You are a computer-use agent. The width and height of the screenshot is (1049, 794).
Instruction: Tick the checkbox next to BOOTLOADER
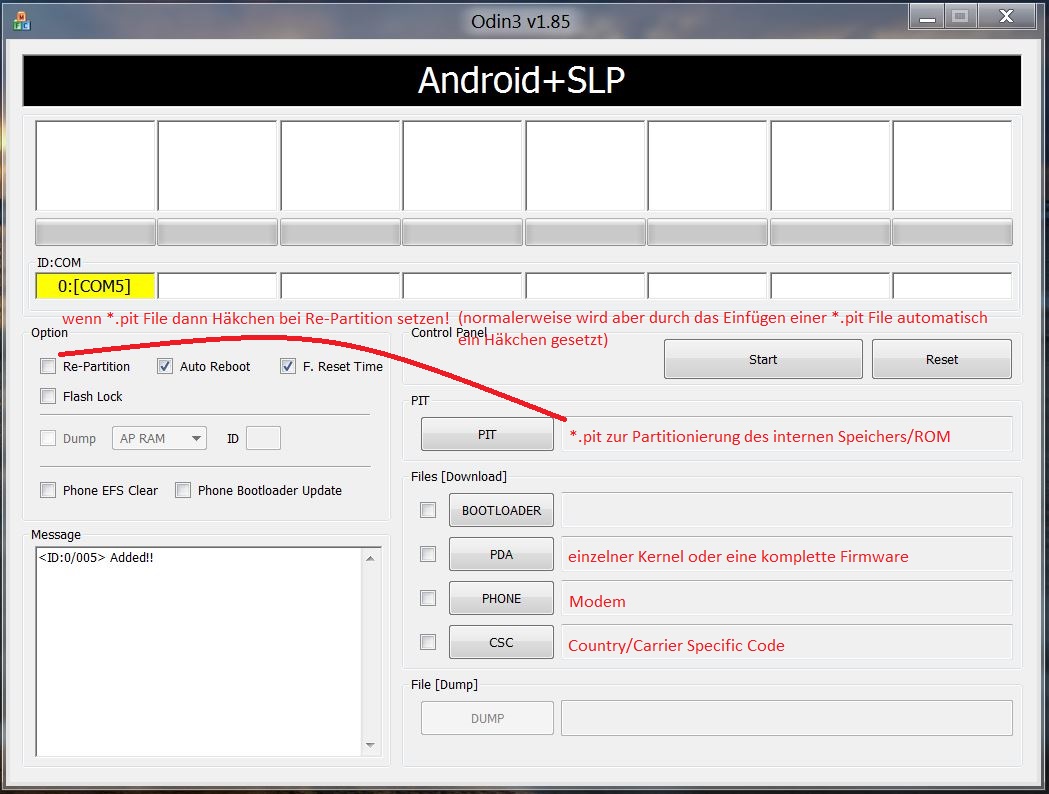(x=427, y=510)
